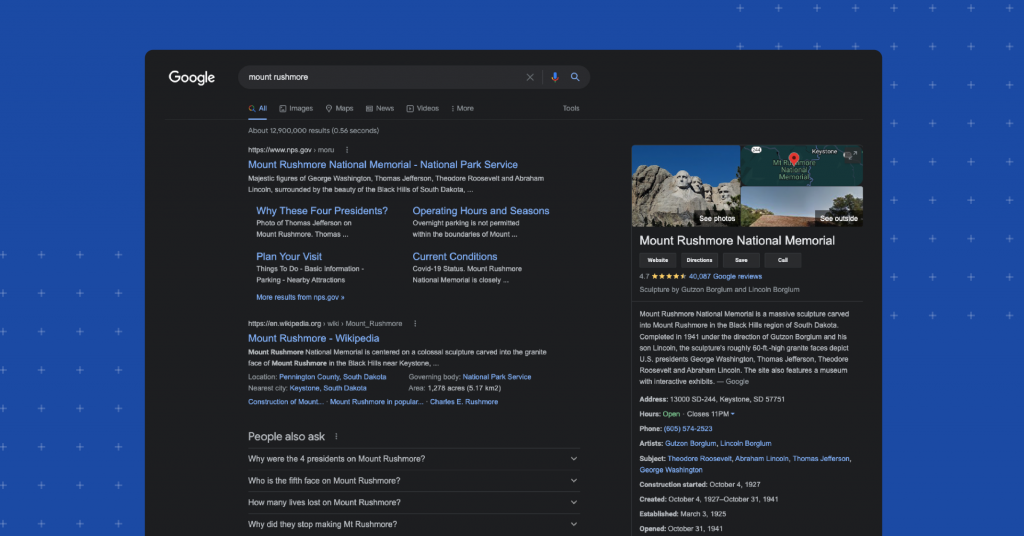1024x536 pixels.
Task: Click See photos thumbnail
Action: (686, 186)
